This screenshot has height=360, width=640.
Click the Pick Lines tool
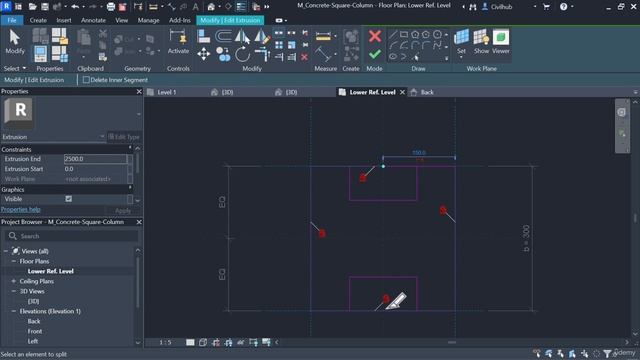pyautogui.click(x=416, y=57)
